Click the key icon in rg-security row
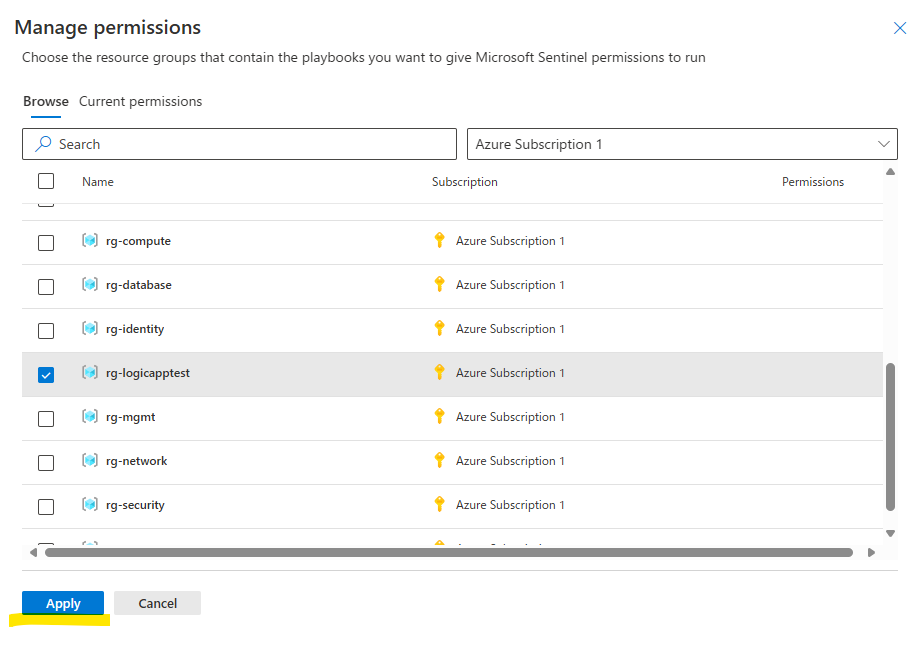919x654 pixels. [x=439, y=505]
